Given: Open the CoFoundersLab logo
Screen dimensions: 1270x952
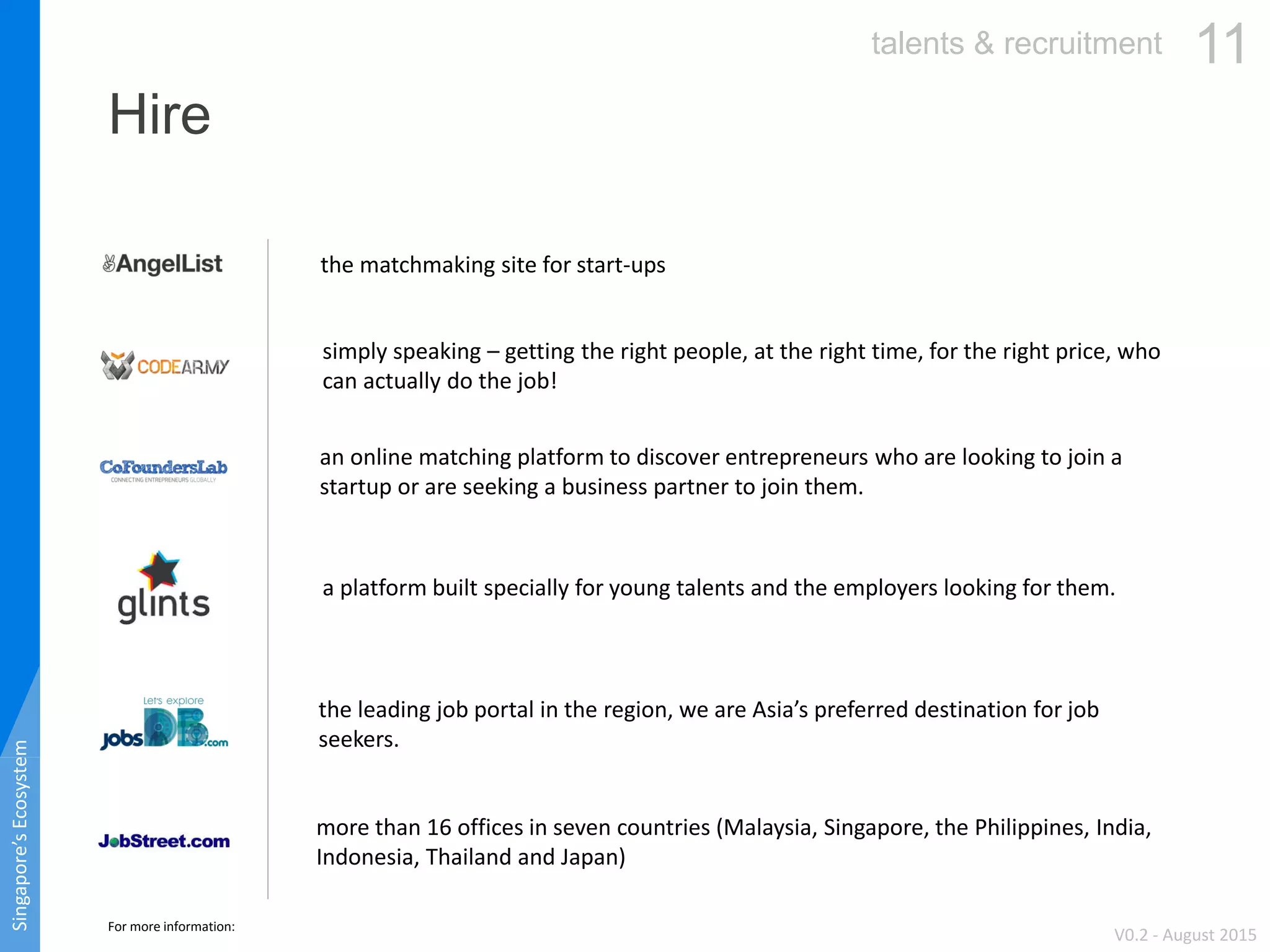Looking at the screenshot, I should click(164, 471).
